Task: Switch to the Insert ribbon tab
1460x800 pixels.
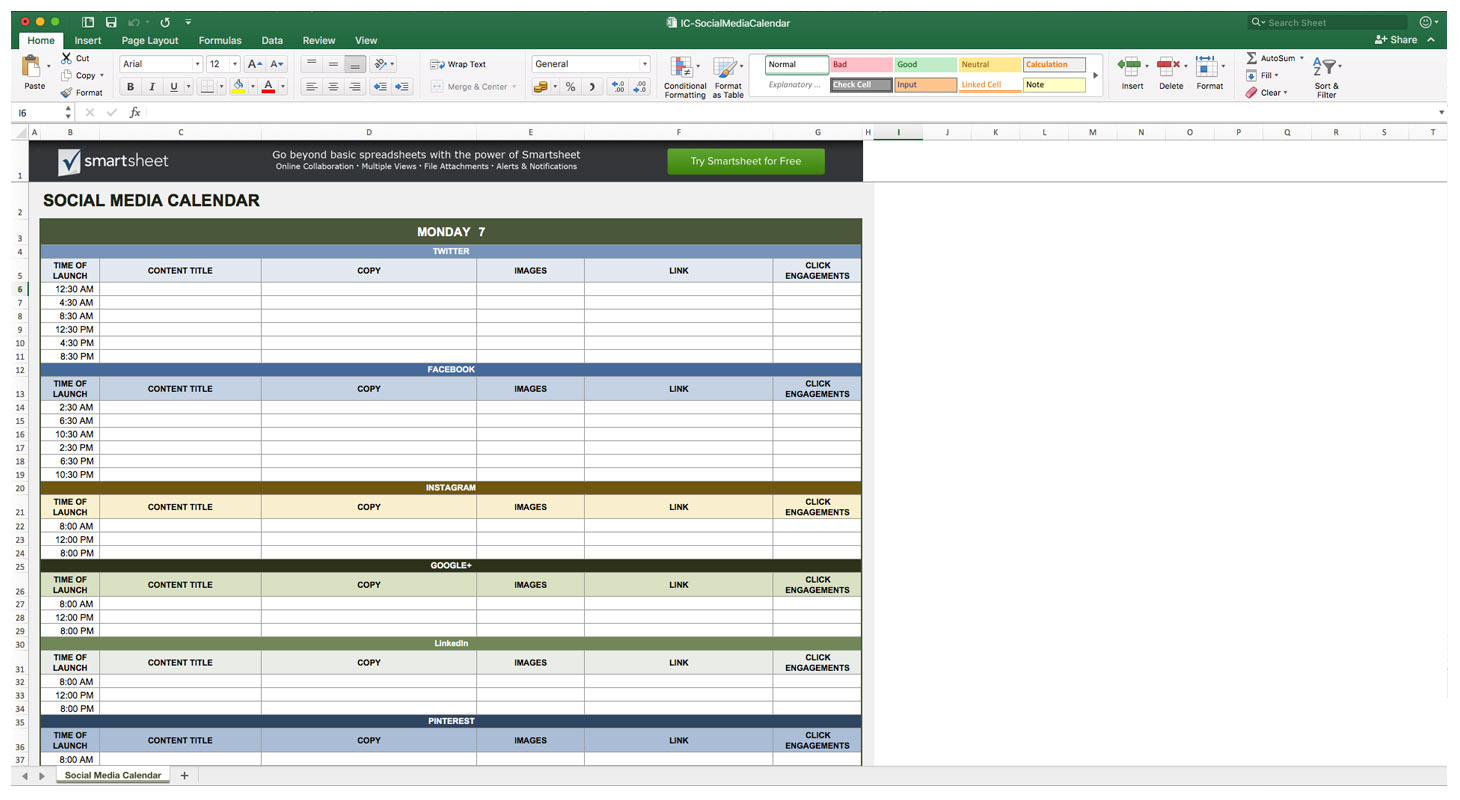Action: 88,40
